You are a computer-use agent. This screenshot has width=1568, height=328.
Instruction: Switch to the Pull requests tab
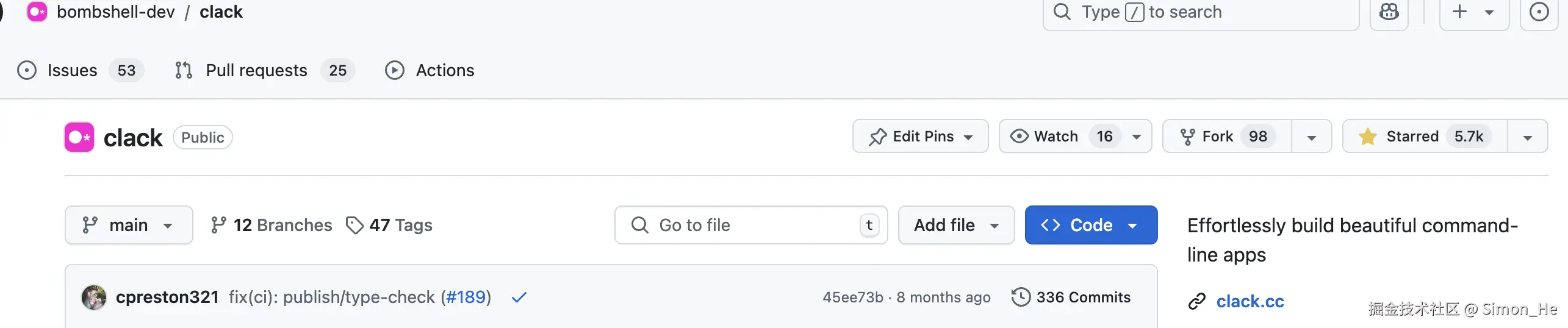pos(256,70)
